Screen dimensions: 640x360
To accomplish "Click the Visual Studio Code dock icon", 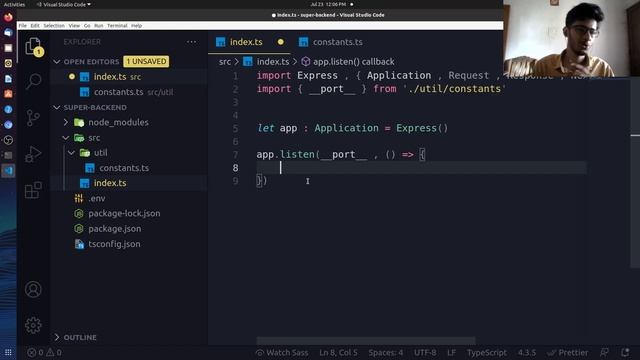I will coord(8,171).
